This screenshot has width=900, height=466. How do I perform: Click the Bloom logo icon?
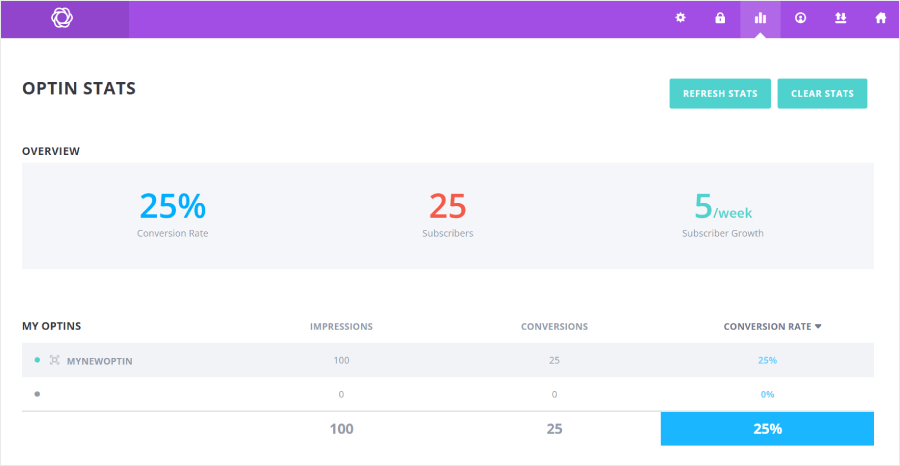coord(62,18)
